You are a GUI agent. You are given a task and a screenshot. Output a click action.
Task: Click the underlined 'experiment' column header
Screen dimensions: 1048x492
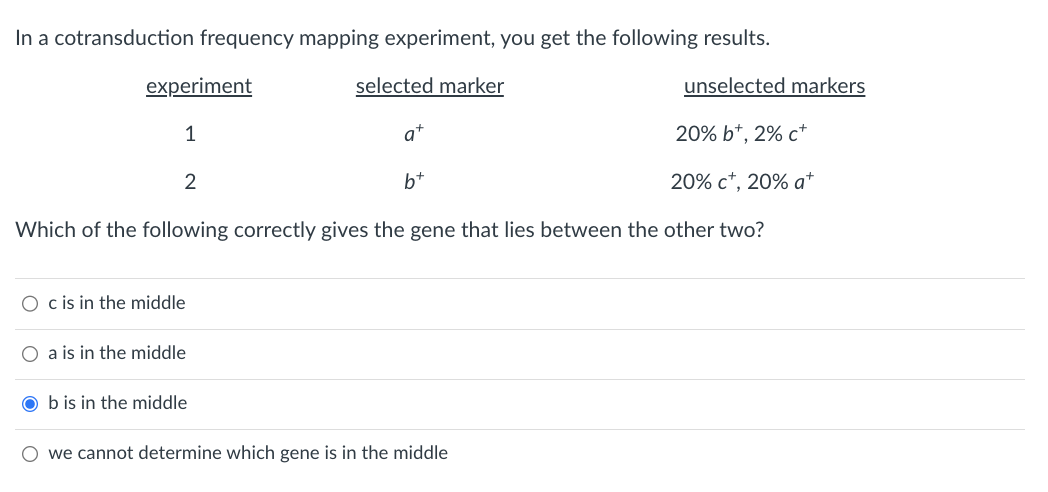[x=199, y=87]
